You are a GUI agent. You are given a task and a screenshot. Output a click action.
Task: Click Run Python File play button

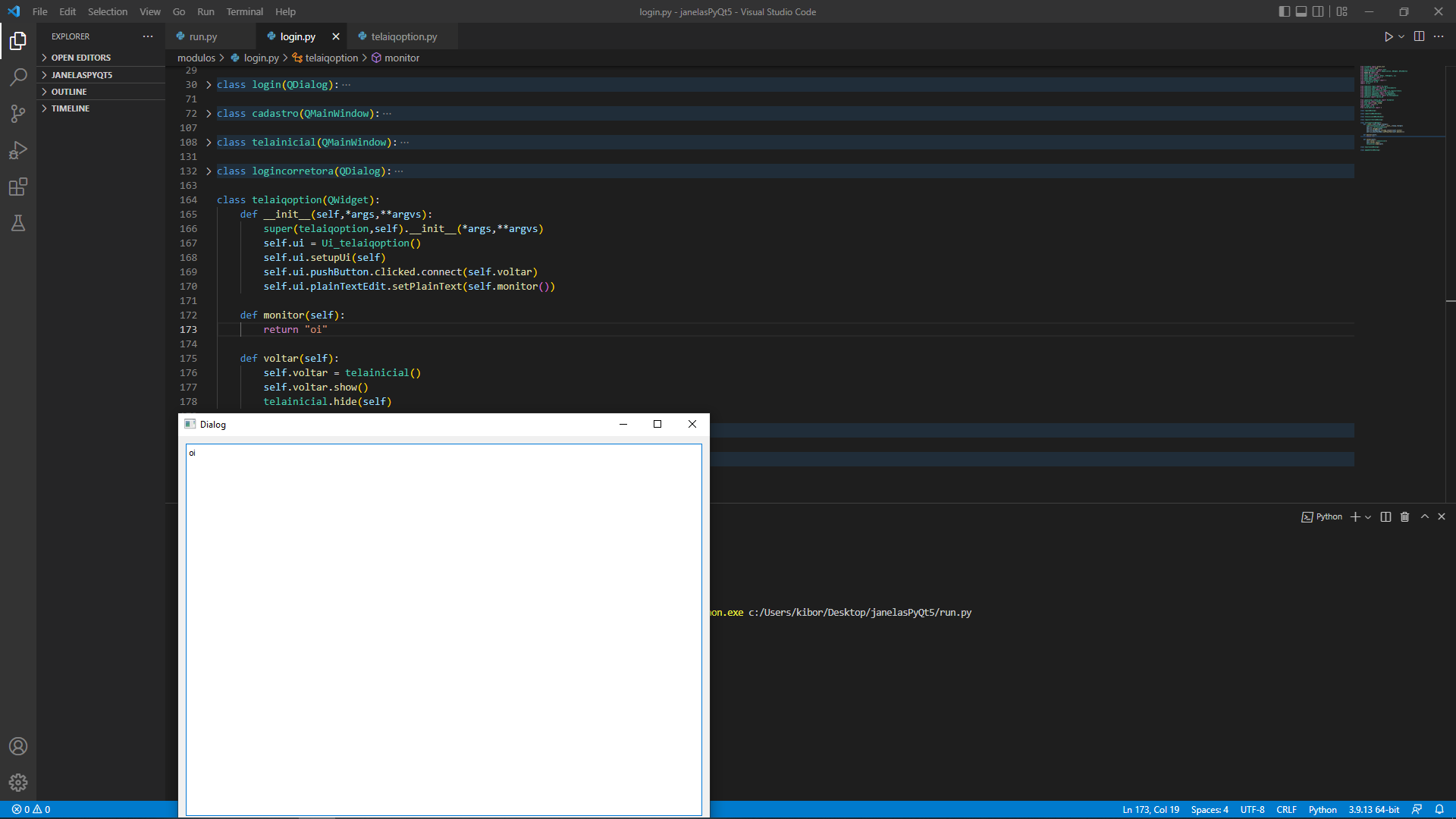point(1388,36)
